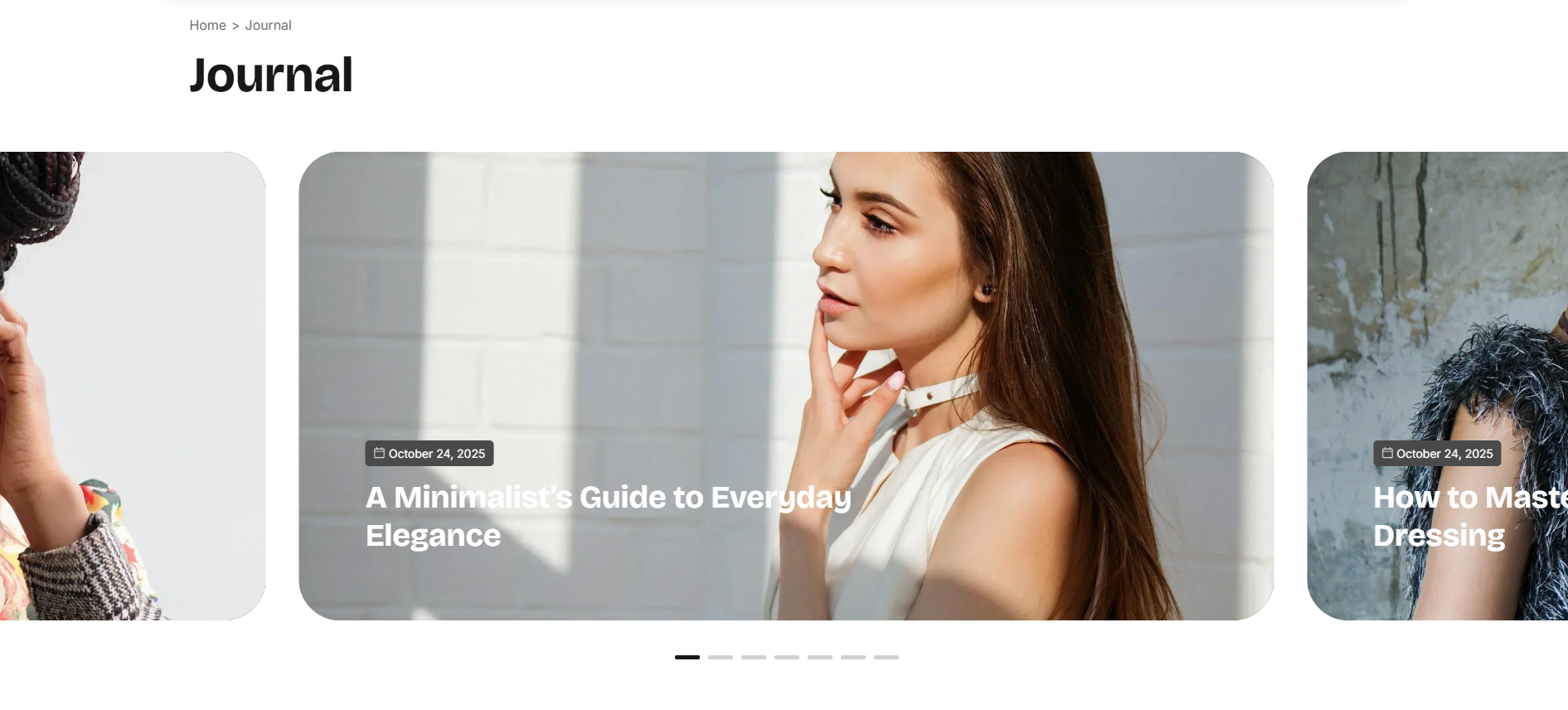Click the calendar icon on the How to Master card

click(x=1387, y=453)
